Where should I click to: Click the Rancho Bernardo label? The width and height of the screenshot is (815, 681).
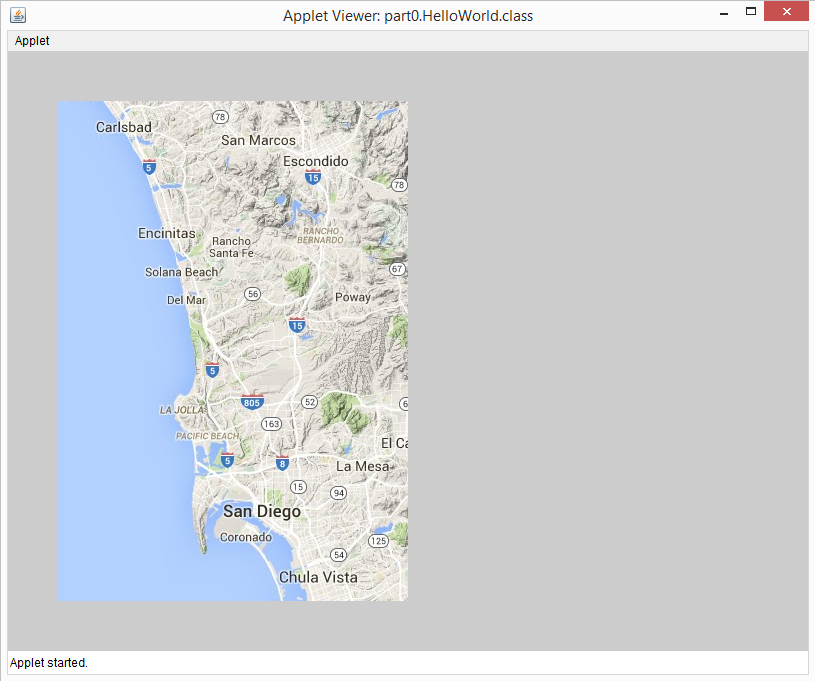pos(321,235)
